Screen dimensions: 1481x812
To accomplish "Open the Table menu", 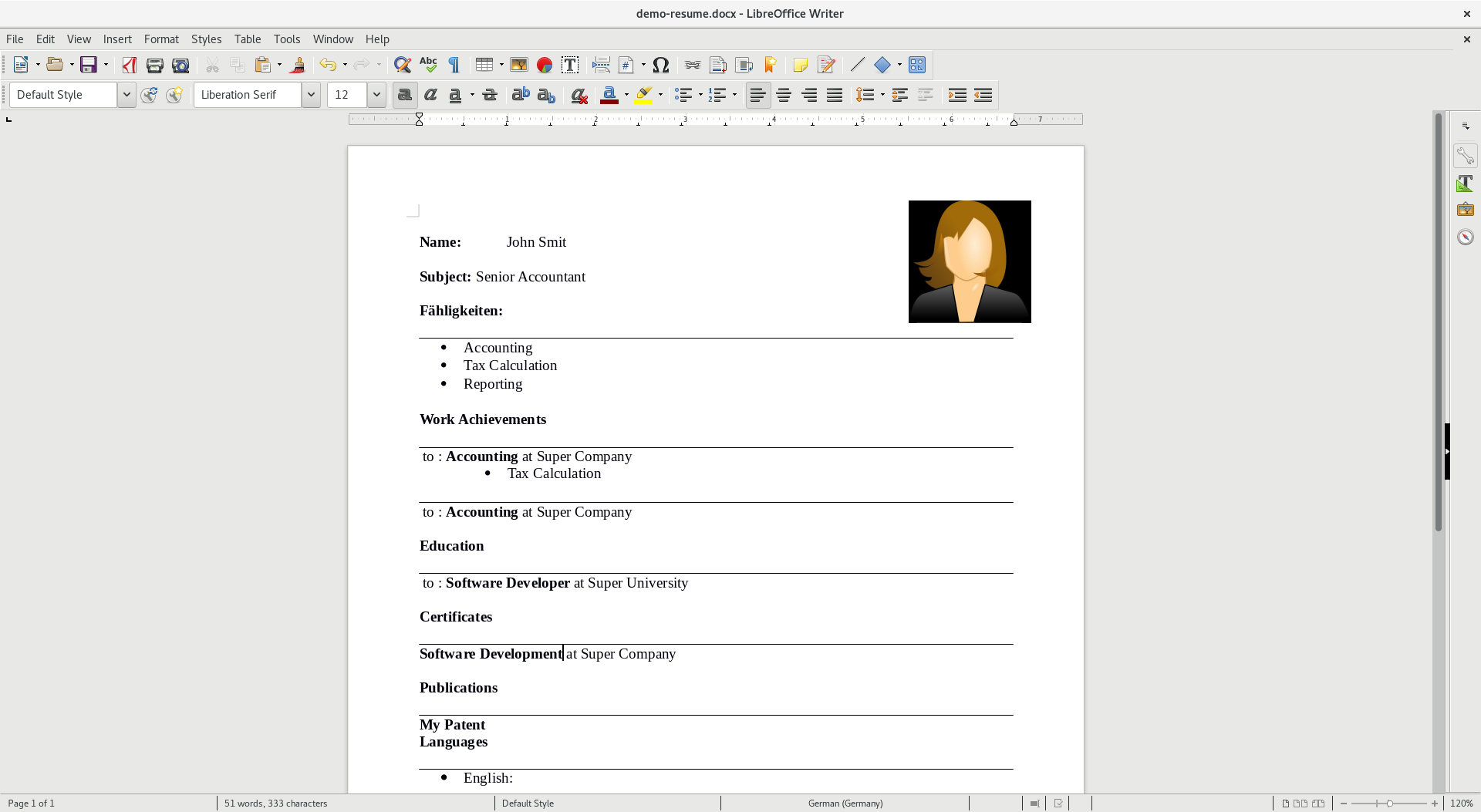I will (x=248, y=39).
